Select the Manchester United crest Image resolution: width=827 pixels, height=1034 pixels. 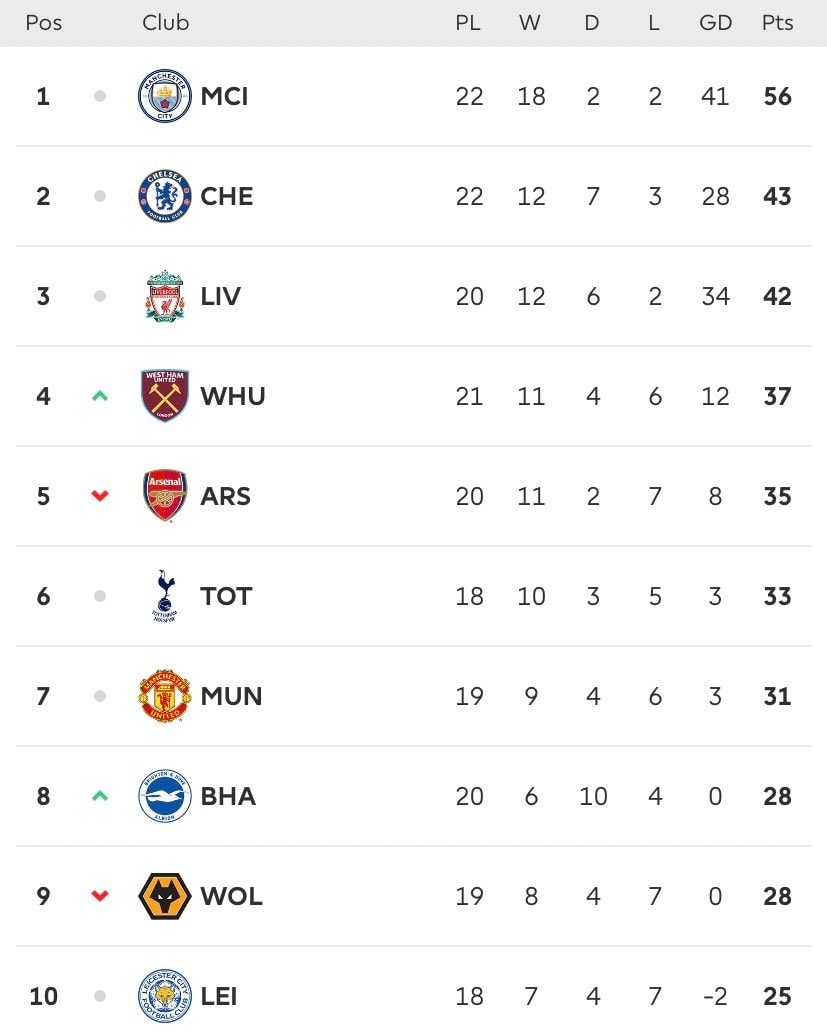(165, 696)
